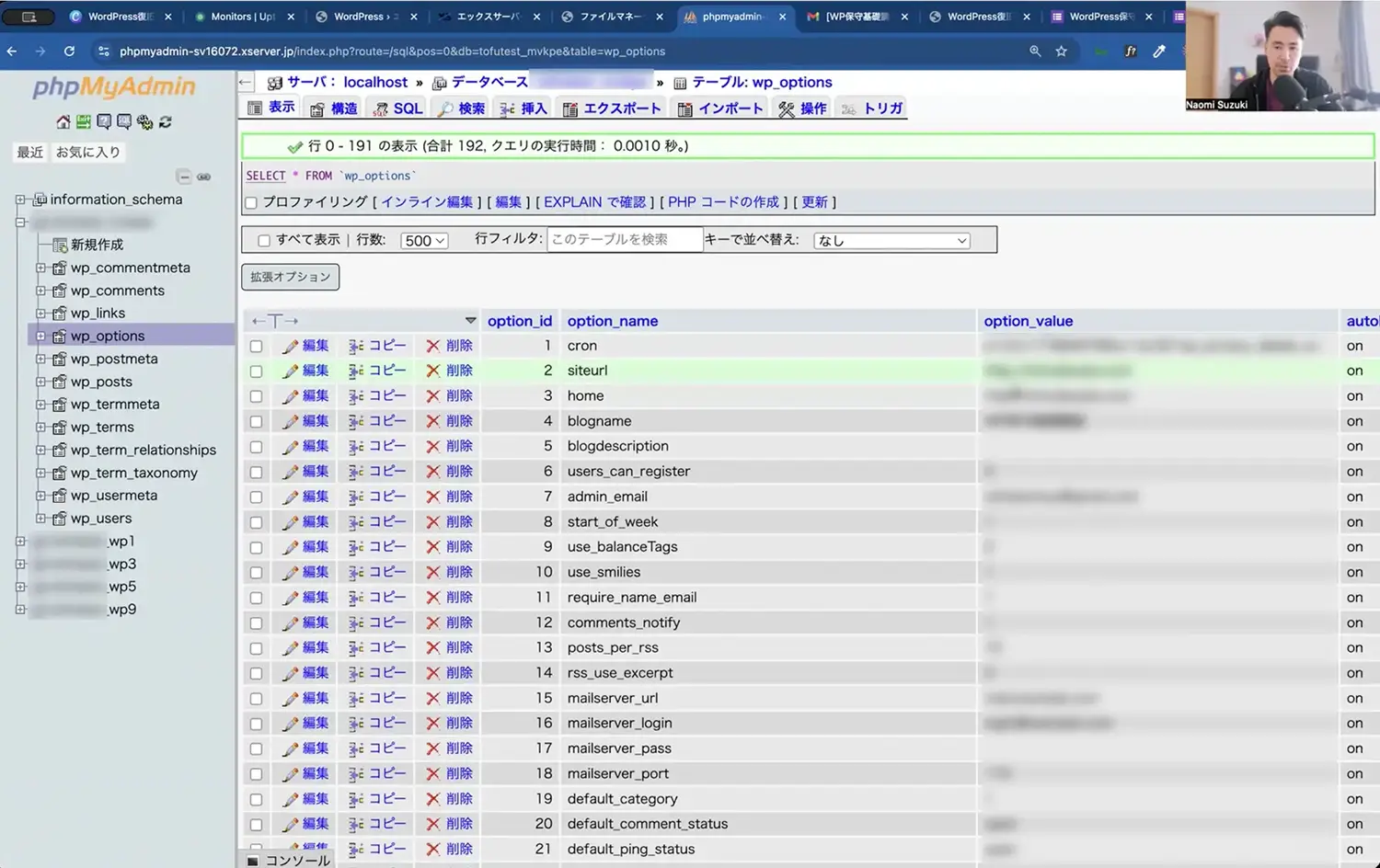Reload the page in browser

click(x=69, y=51)
